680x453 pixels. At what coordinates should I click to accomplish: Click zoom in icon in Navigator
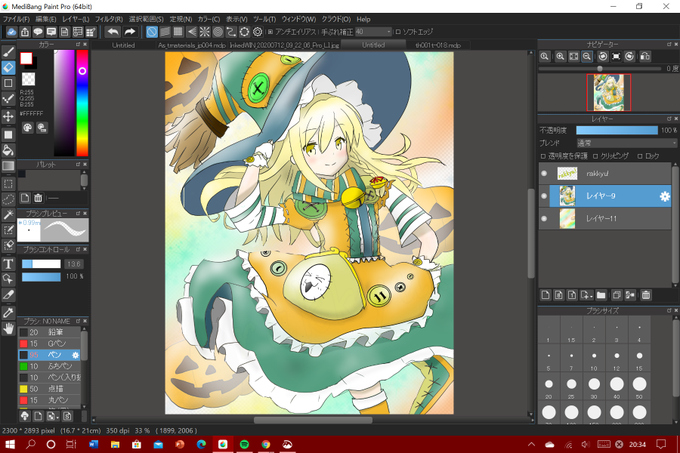(x=560, y=56)
